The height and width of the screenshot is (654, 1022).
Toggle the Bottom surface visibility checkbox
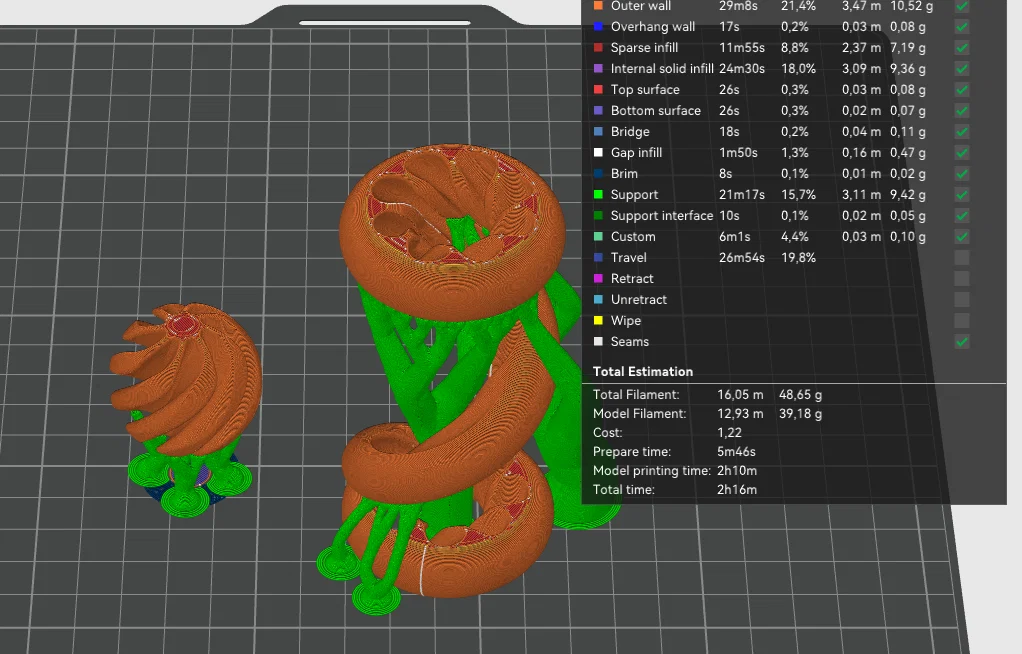[961, 111]
